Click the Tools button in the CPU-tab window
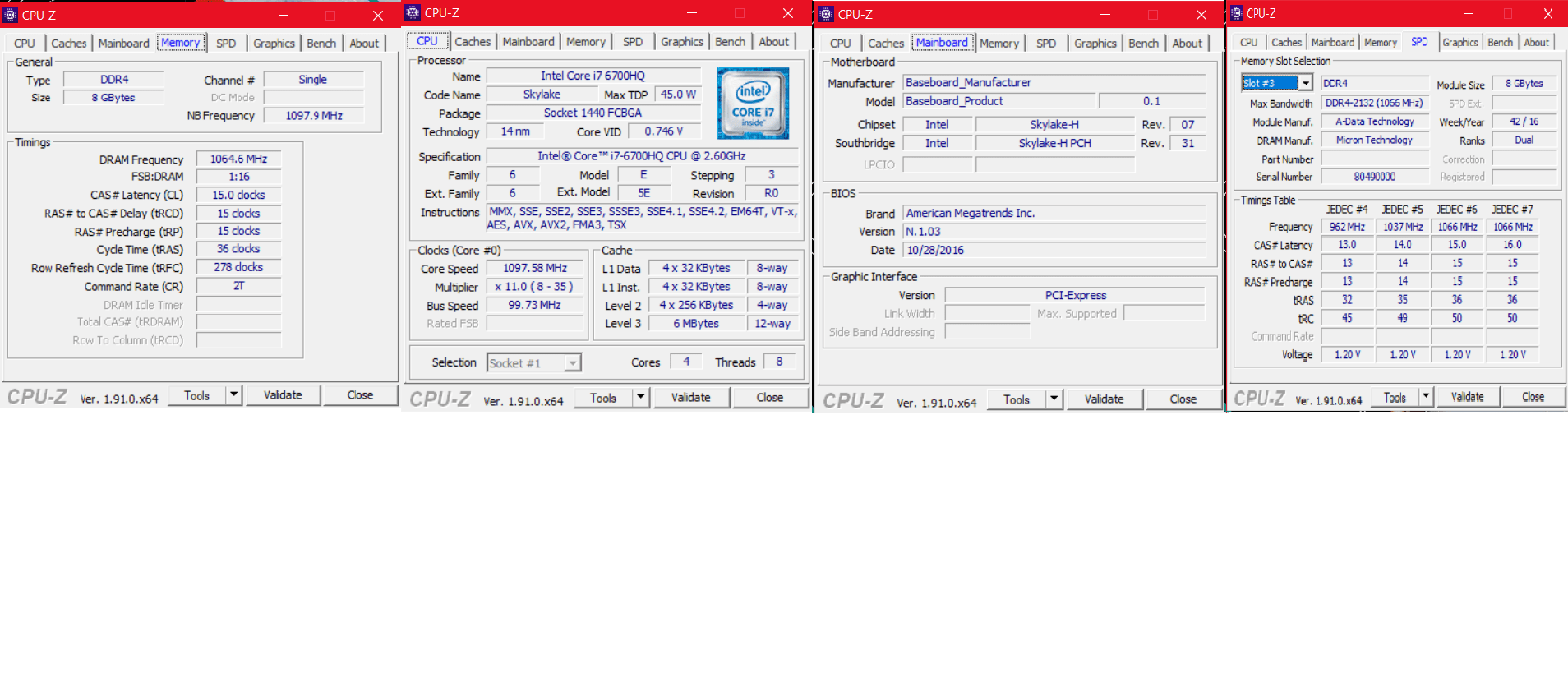The height and width of the screenshot is (678, 1568). (603, 398)
